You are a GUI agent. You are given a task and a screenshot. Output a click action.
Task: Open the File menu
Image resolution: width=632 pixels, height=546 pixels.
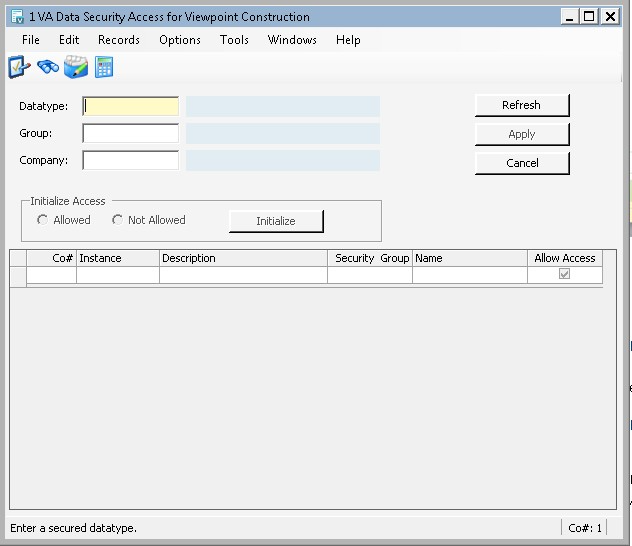click(31, 40)
